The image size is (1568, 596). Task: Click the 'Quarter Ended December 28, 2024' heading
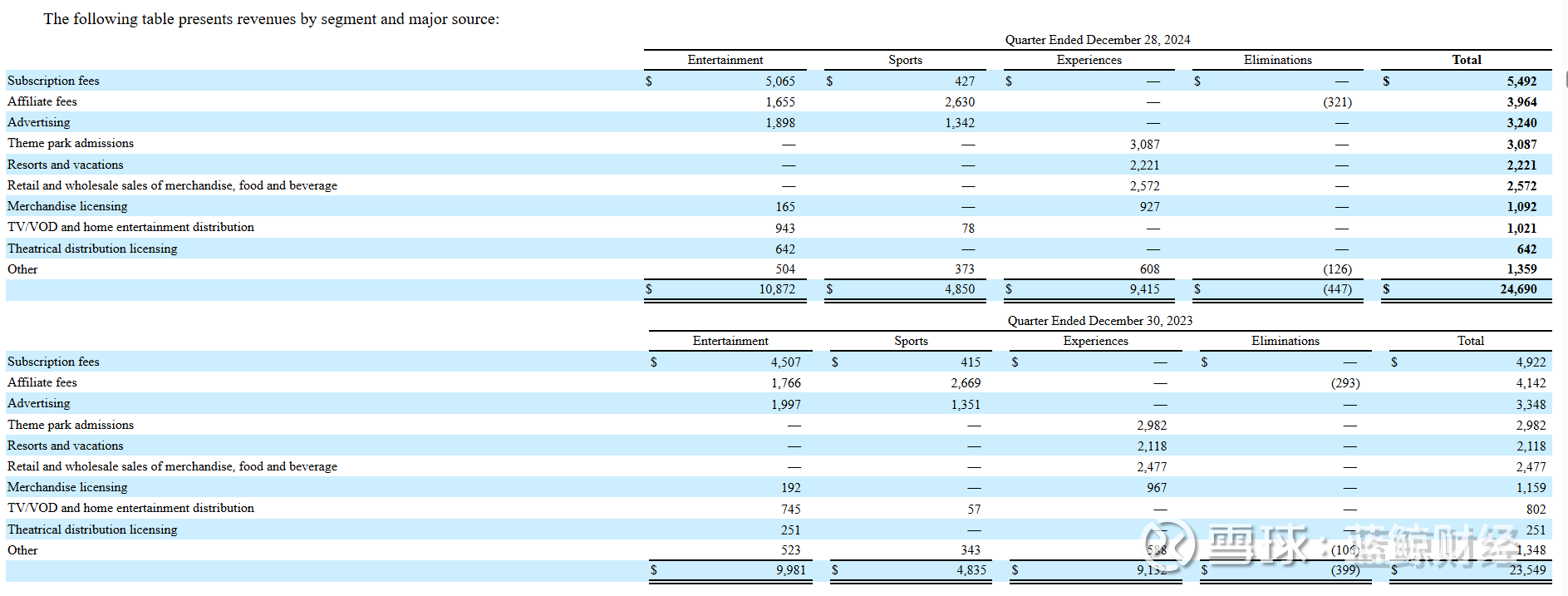(1097, 40)
